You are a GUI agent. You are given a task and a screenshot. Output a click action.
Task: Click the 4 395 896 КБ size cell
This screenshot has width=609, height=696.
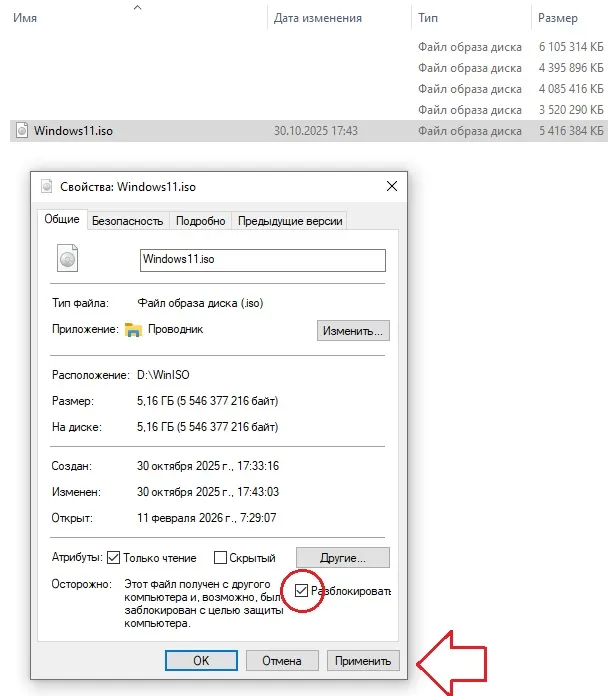(x=571, y=68)
